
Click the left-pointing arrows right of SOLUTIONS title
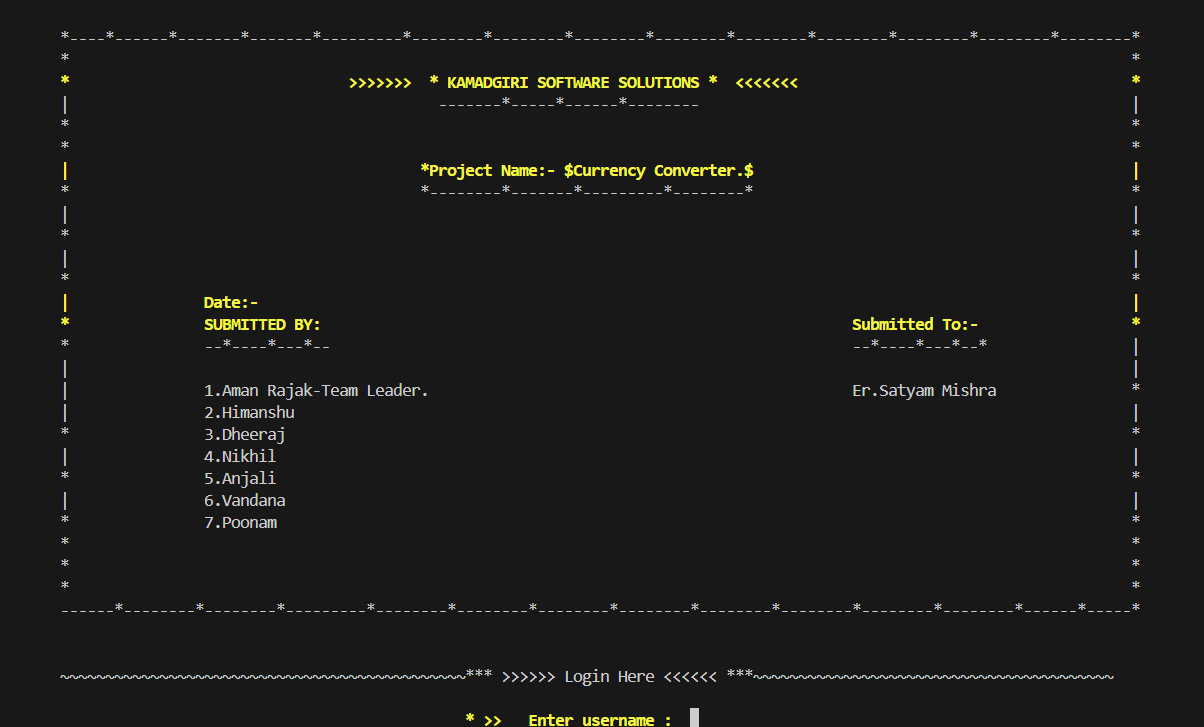767,83
